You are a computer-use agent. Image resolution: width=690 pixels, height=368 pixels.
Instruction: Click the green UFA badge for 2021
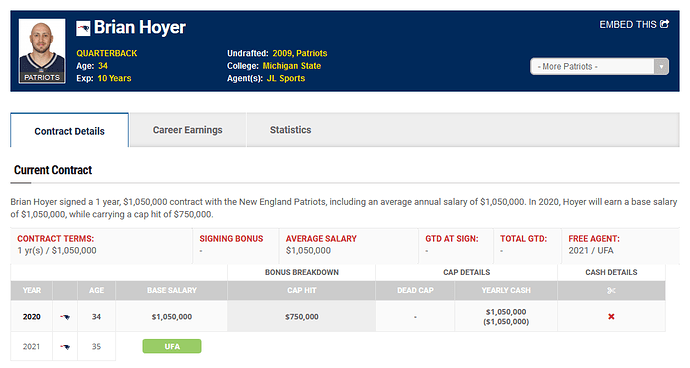[172, 346]
